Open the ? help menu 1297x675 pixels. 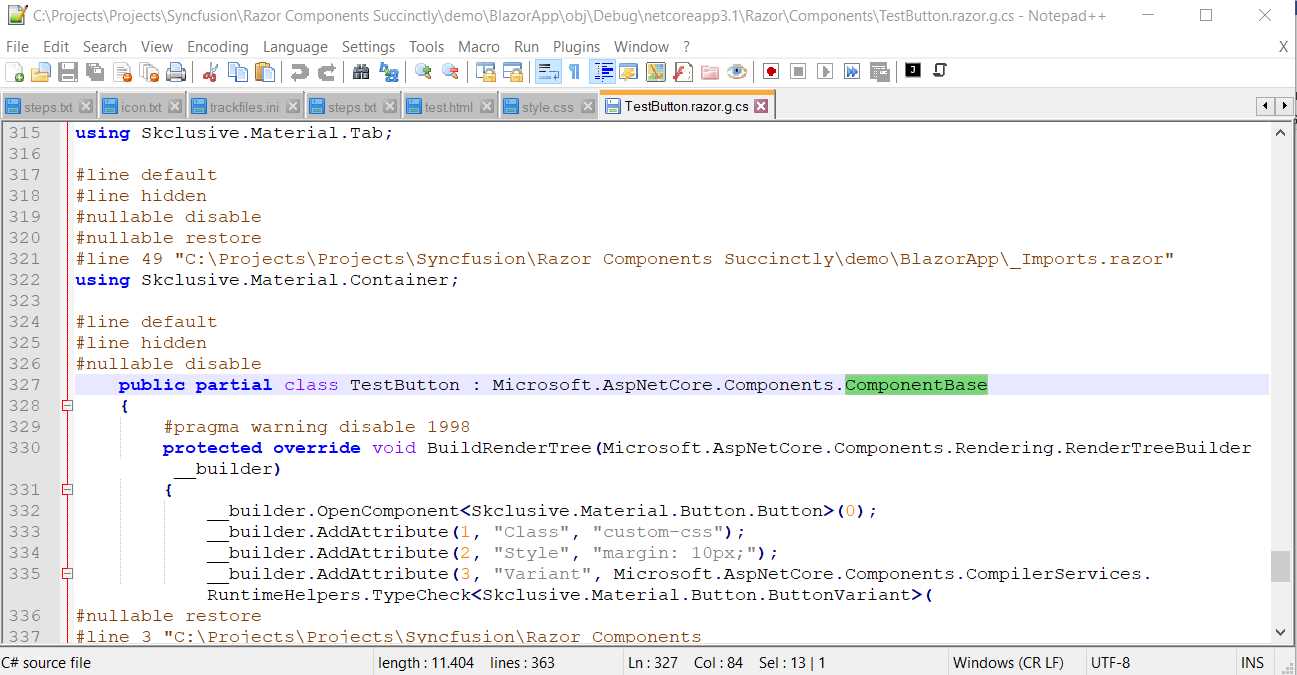686,47
